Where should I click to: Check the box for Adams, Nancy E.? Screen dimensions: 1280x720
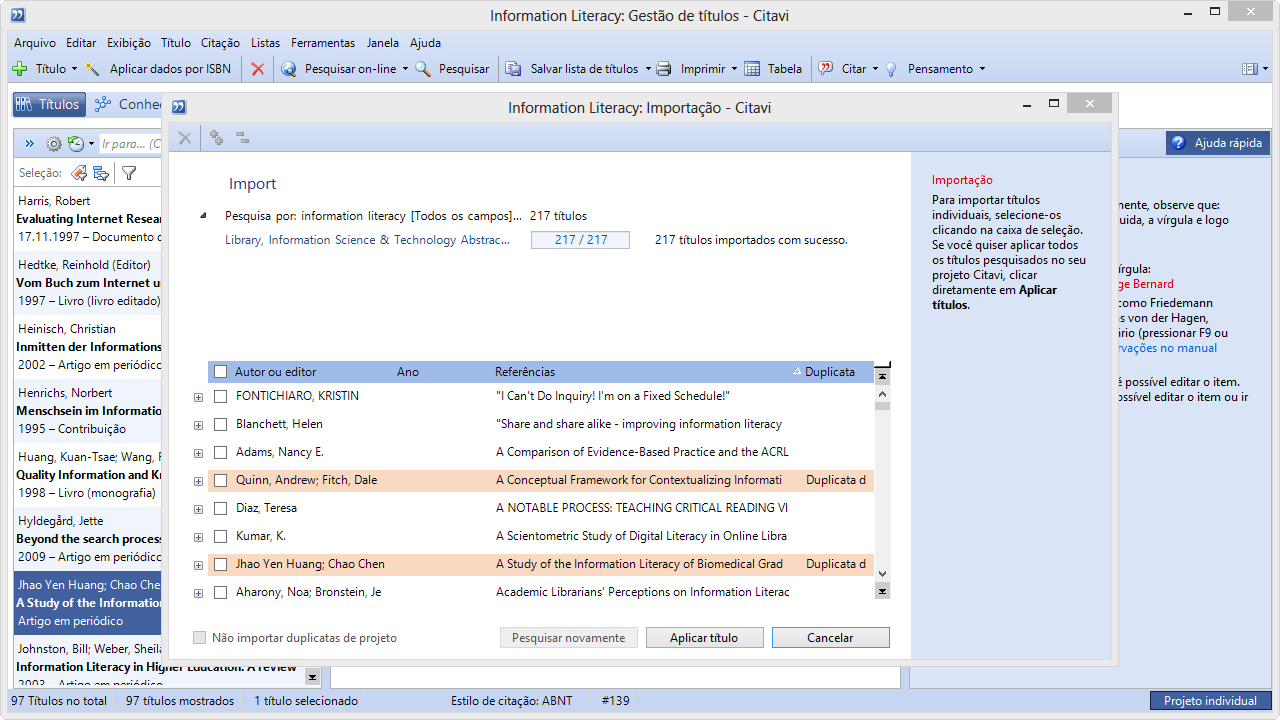pos(221,452)
